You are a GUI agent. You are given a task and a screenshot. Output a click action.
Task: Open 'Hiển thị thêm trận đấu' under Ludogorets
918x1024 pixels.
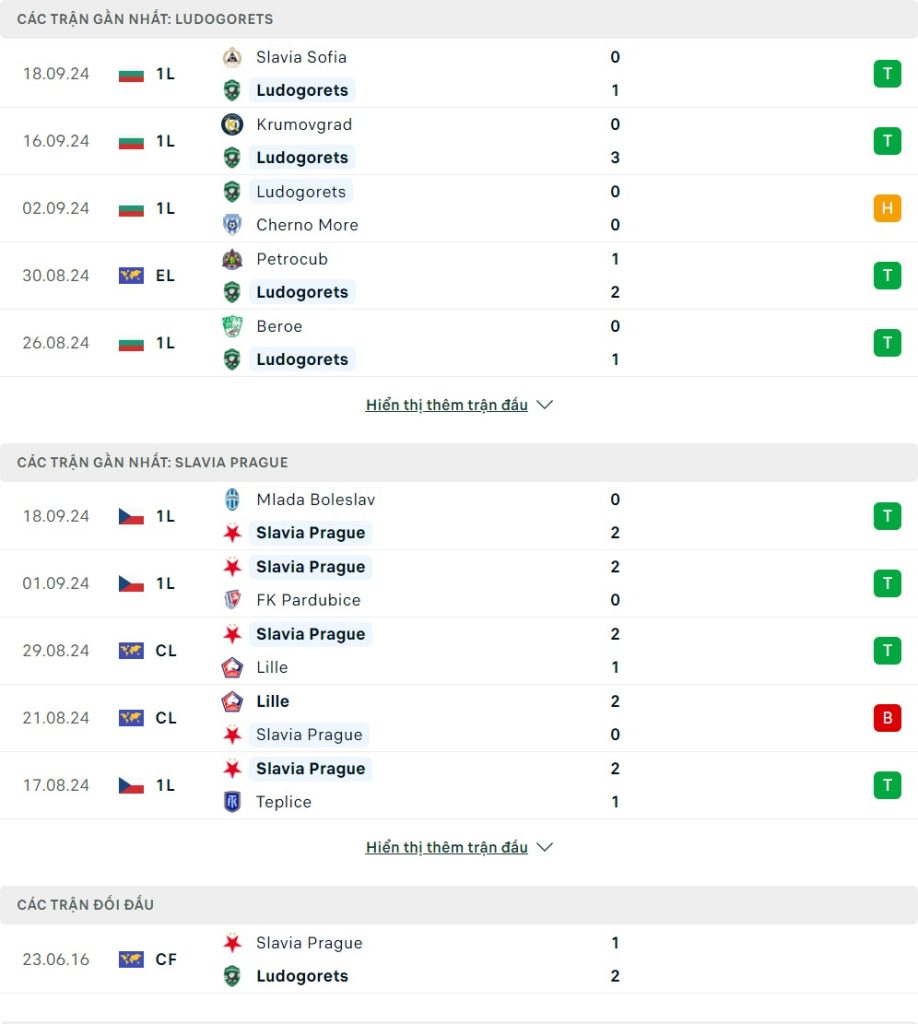coord(447,405)
